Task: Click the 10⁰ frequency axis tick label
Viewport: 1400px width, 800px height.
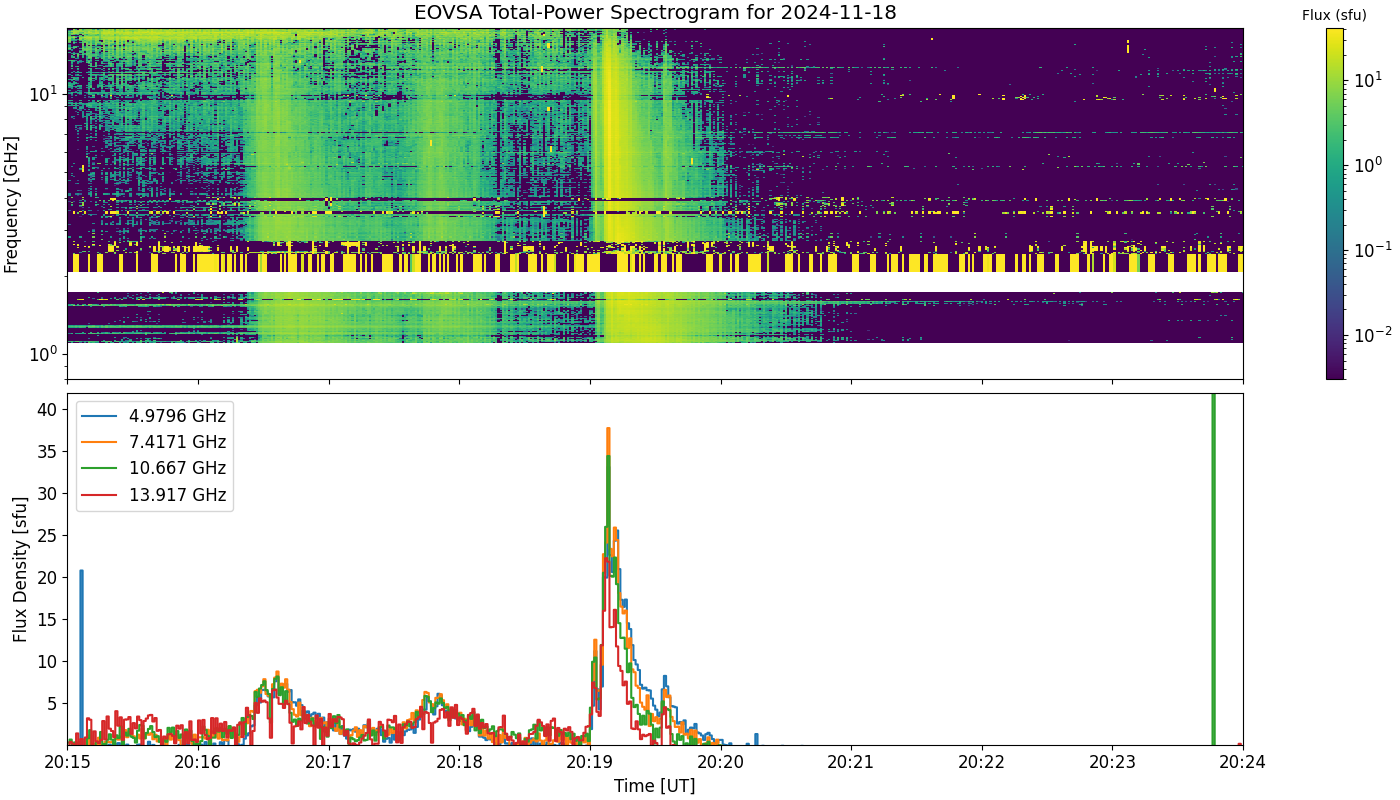Action: tap(43, 354)
